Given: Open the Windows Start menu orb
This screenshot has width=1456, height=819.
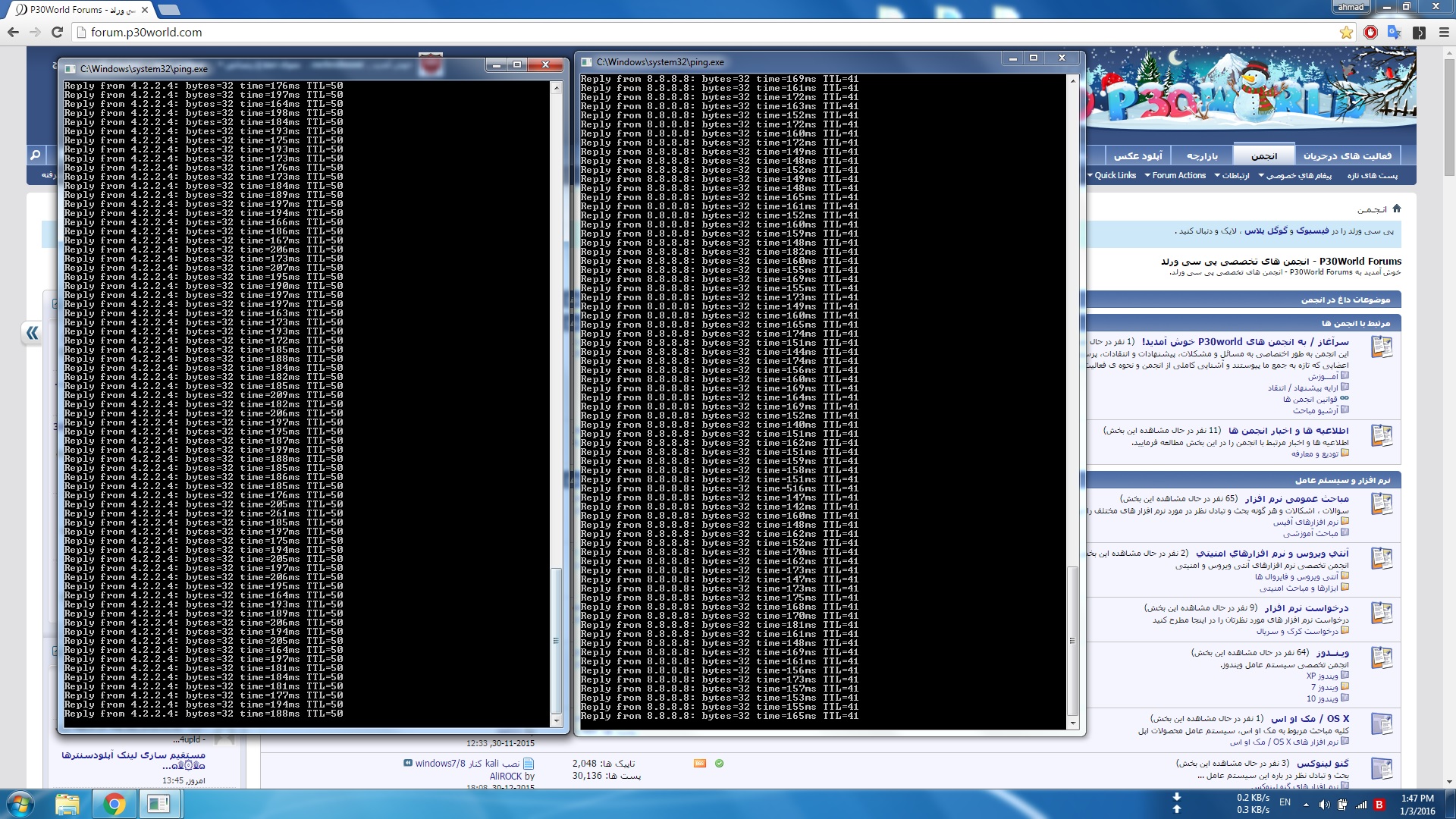Looking at the screenshot, I should point(20,804).
